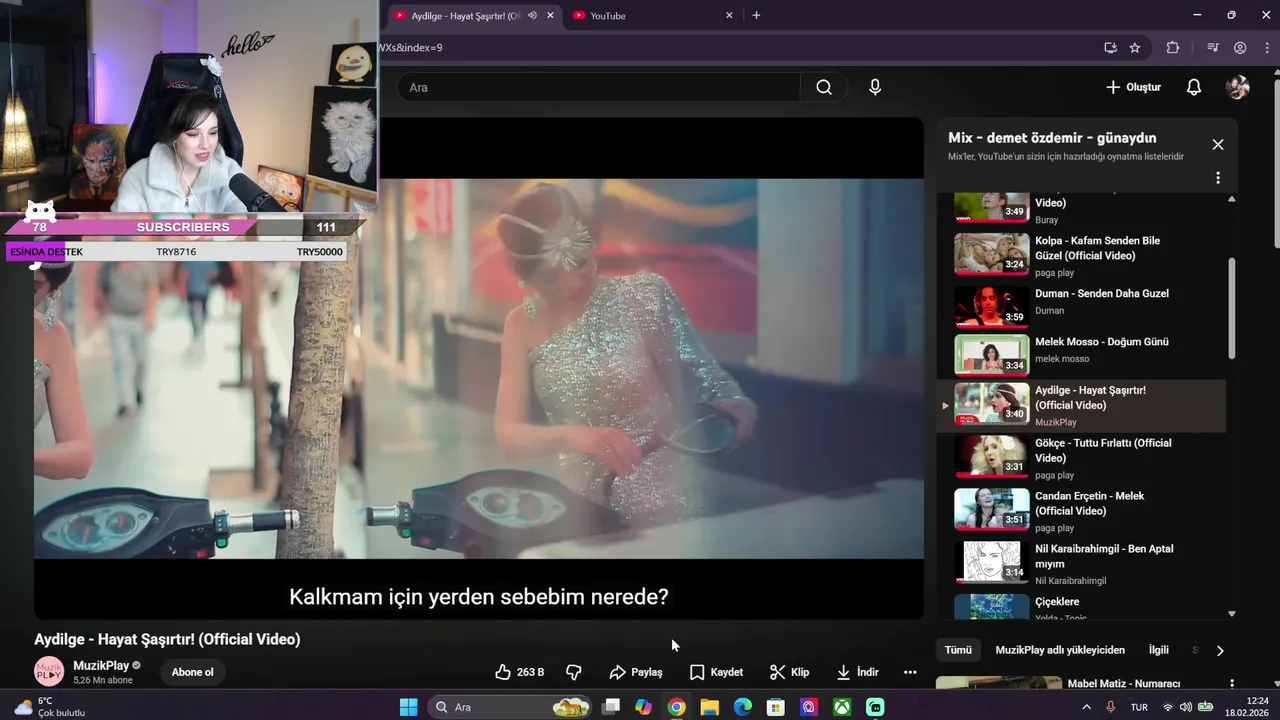Click the Klip clip button
1280x720 pixels.
pos(789,672)
